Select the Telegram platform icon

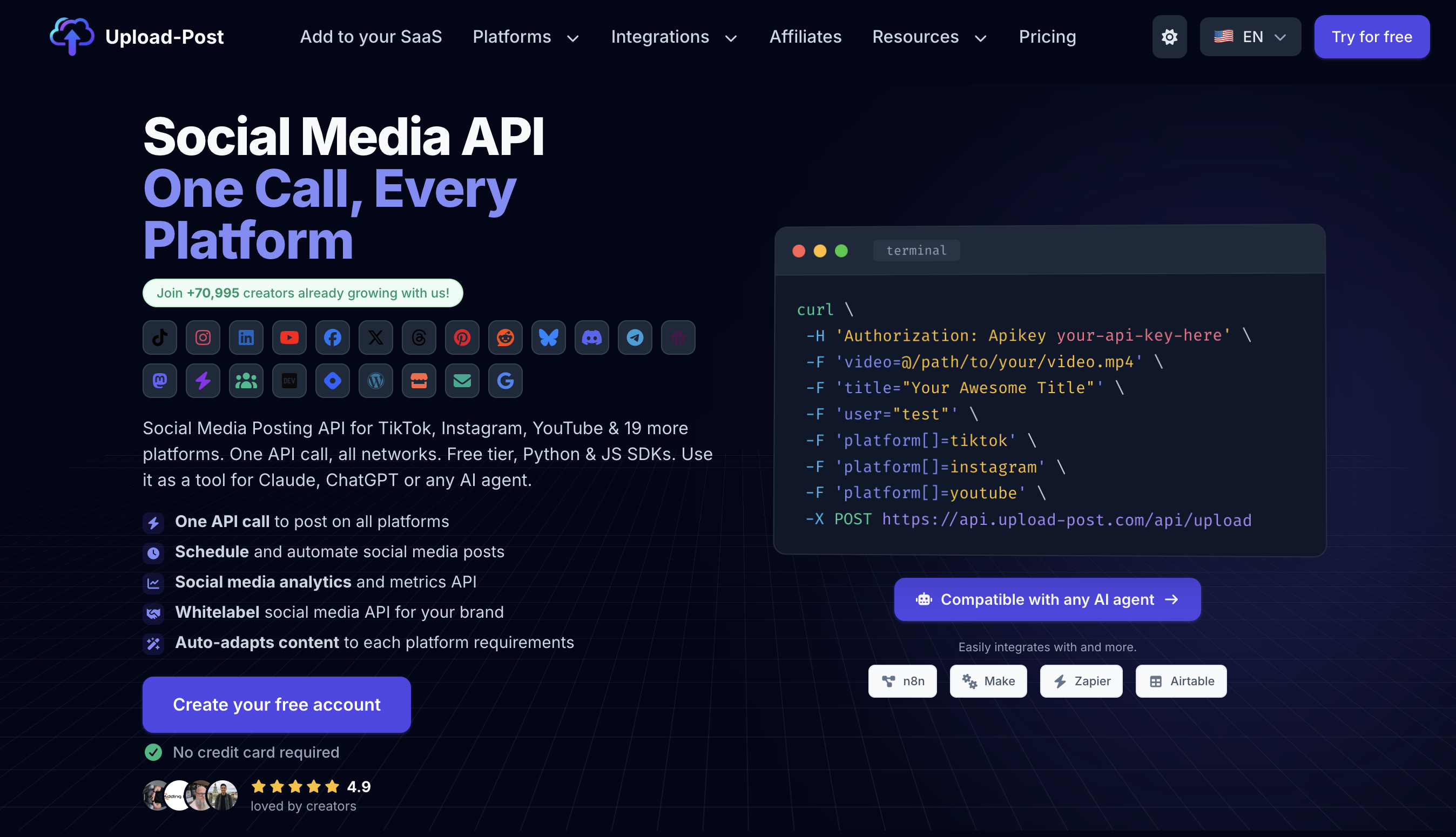[635, 337]
